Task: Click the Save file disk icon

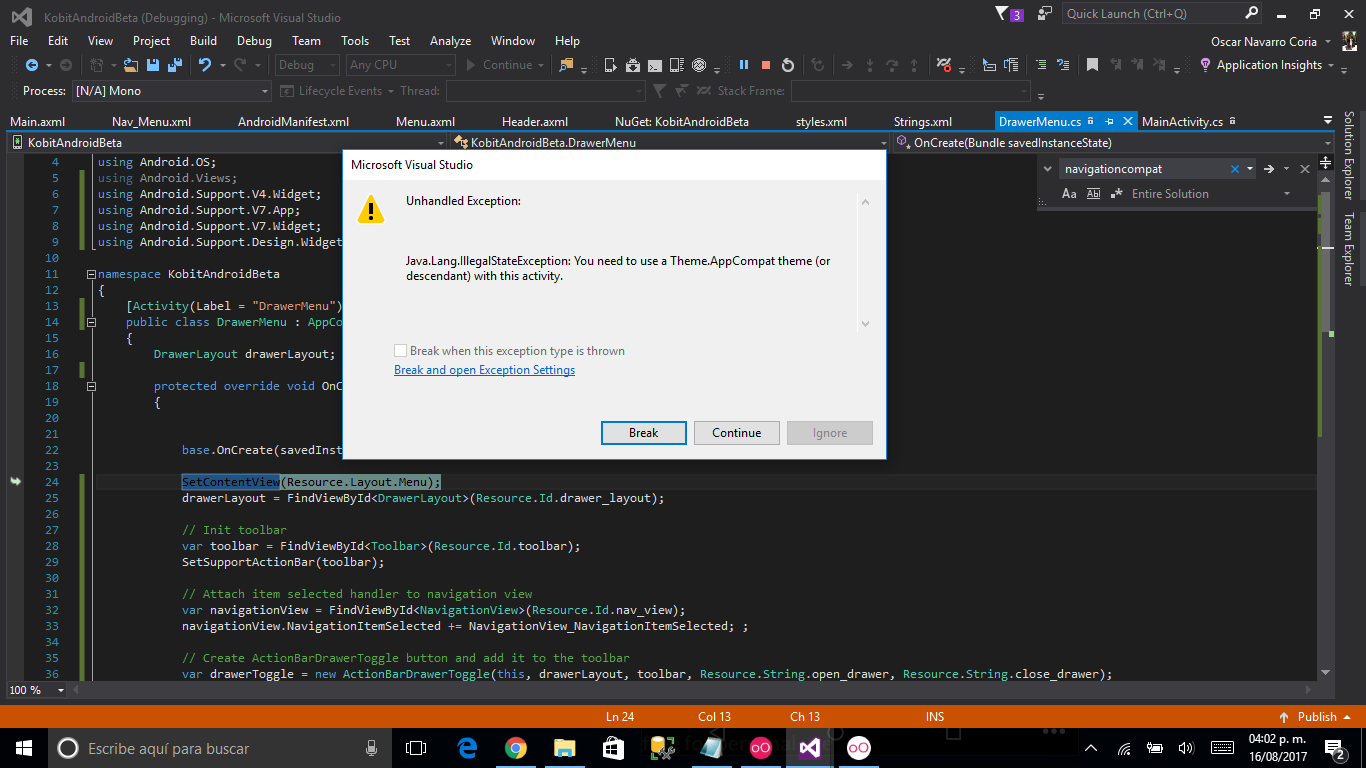Action: pos(153,65)
